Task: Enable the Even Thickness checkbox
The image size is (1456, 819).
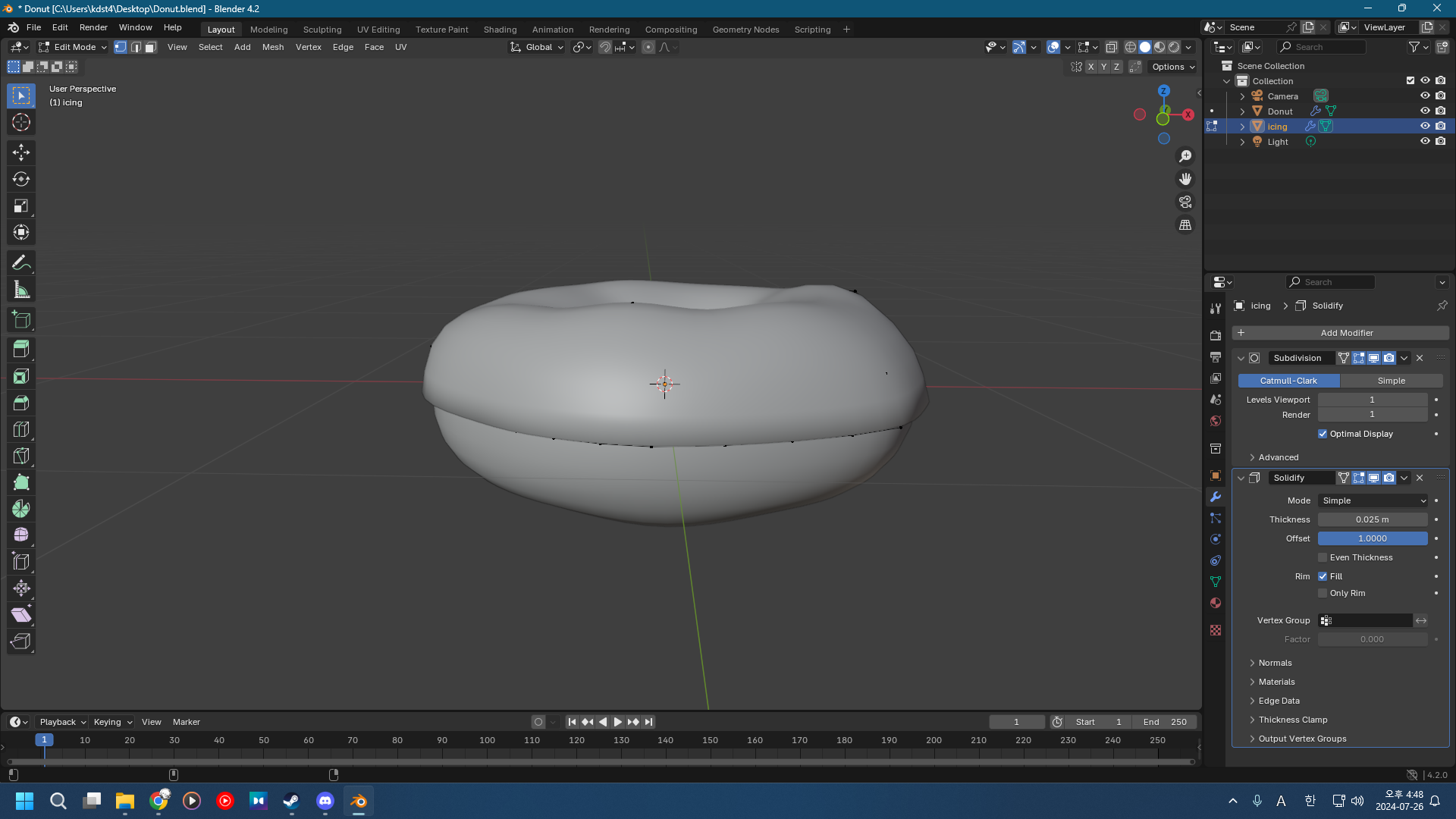Action: point(1323,557)
